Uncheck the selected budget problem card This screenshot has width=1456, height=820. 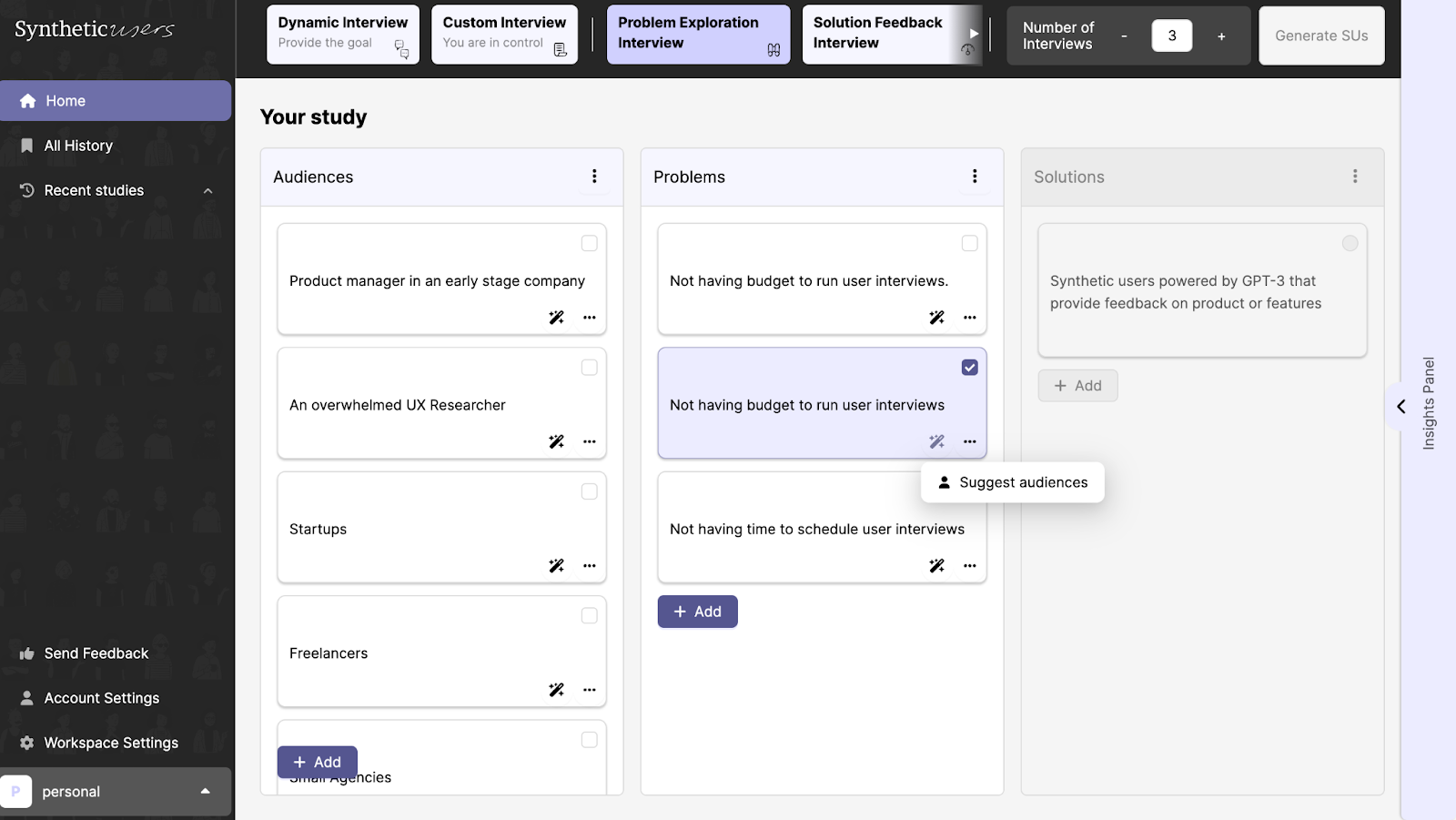coord(969,367)
